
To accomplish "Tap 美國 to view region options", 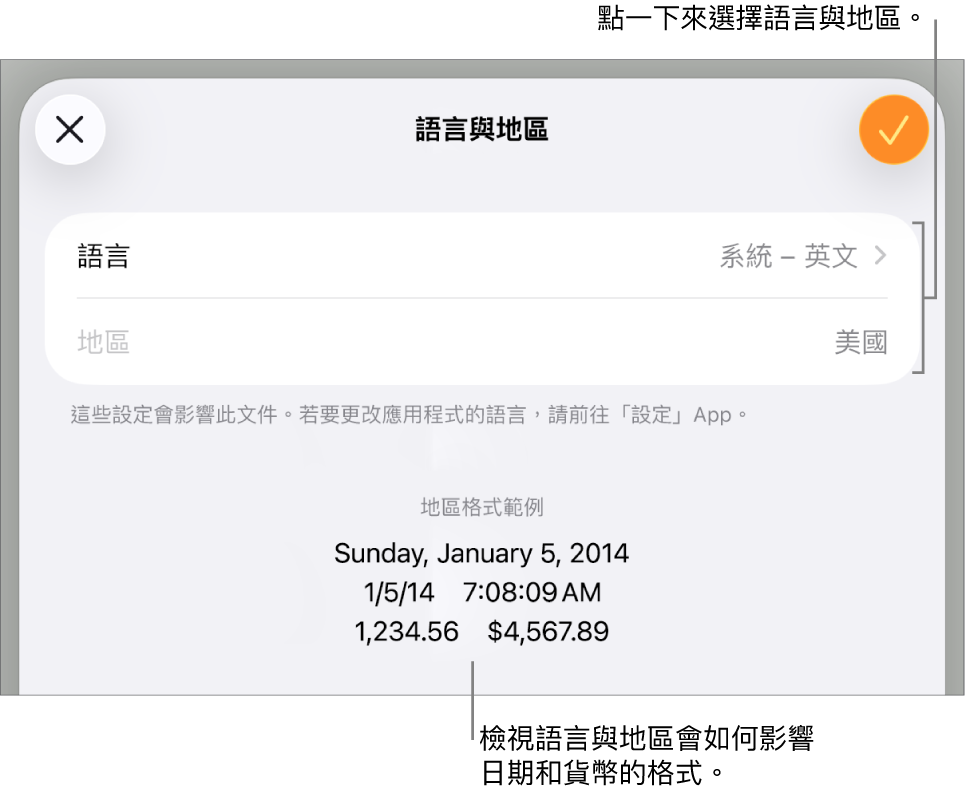I will (861, 342).
